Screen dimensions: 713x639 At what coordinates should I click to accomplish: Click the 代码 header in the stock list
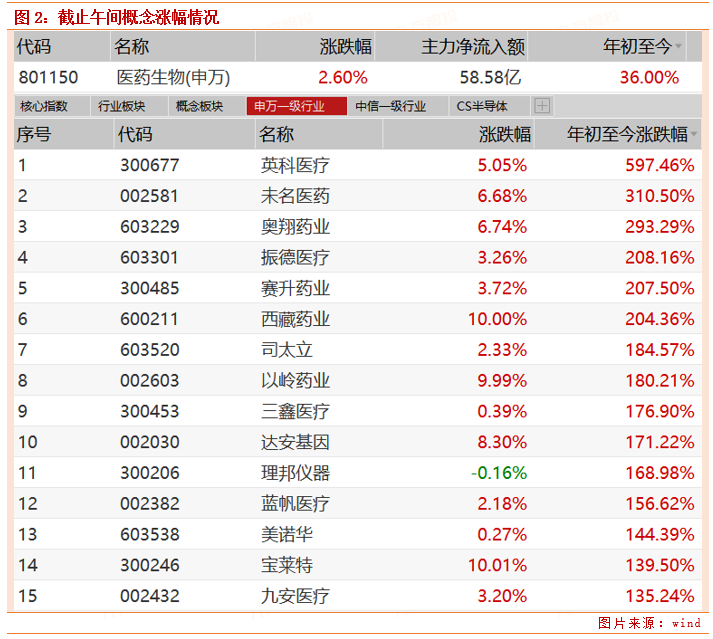[x=135, y=135]
